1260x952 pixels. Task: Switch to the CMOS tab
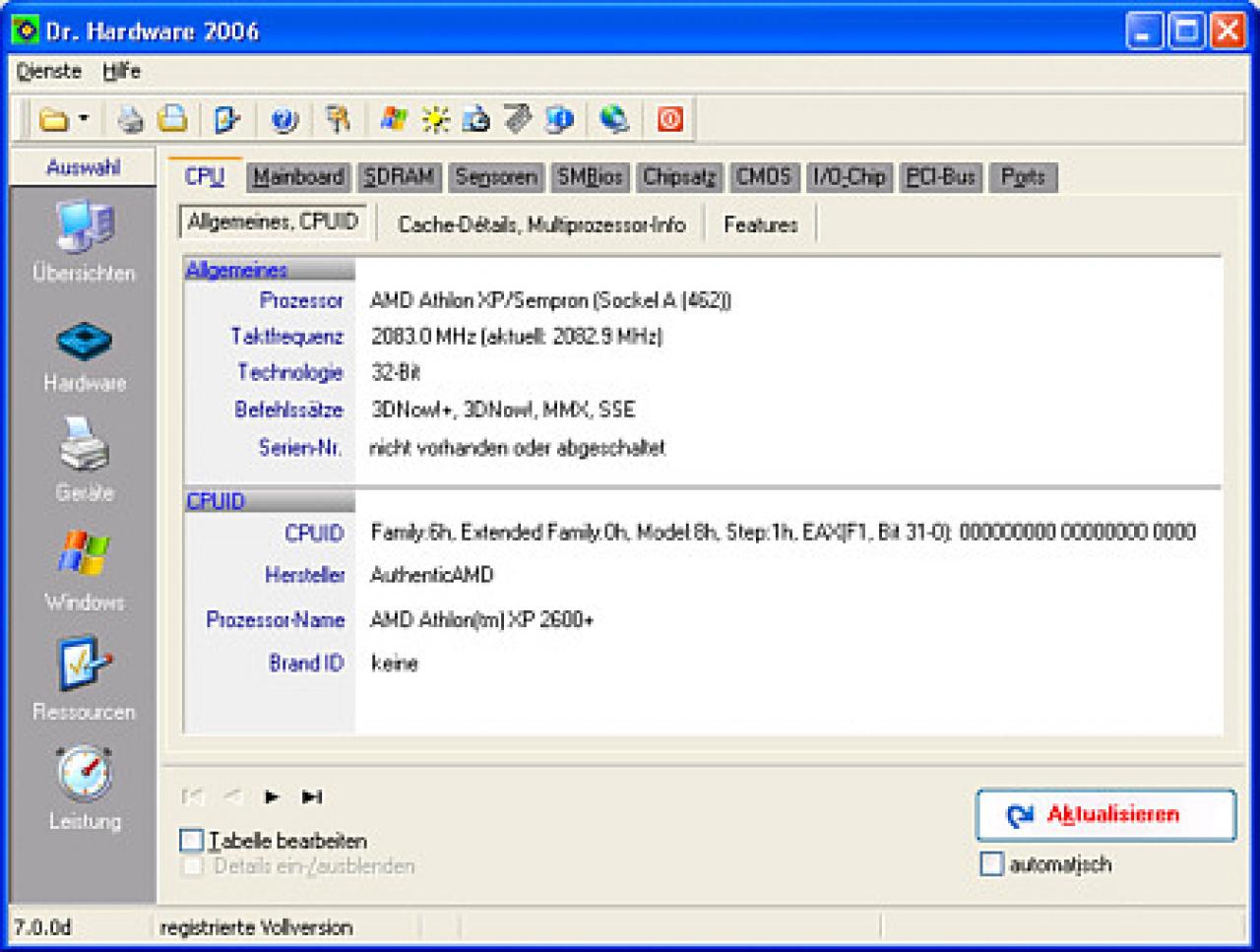coord(764,177)
